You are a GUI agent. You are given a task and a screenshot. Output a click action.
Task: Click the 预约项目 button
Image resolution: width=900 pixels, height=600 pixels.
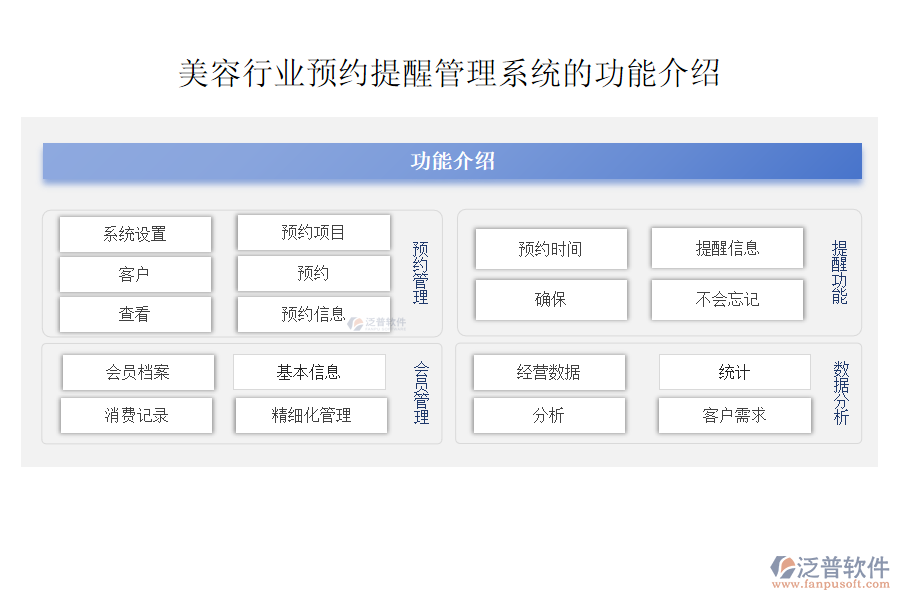pos(313,232)
